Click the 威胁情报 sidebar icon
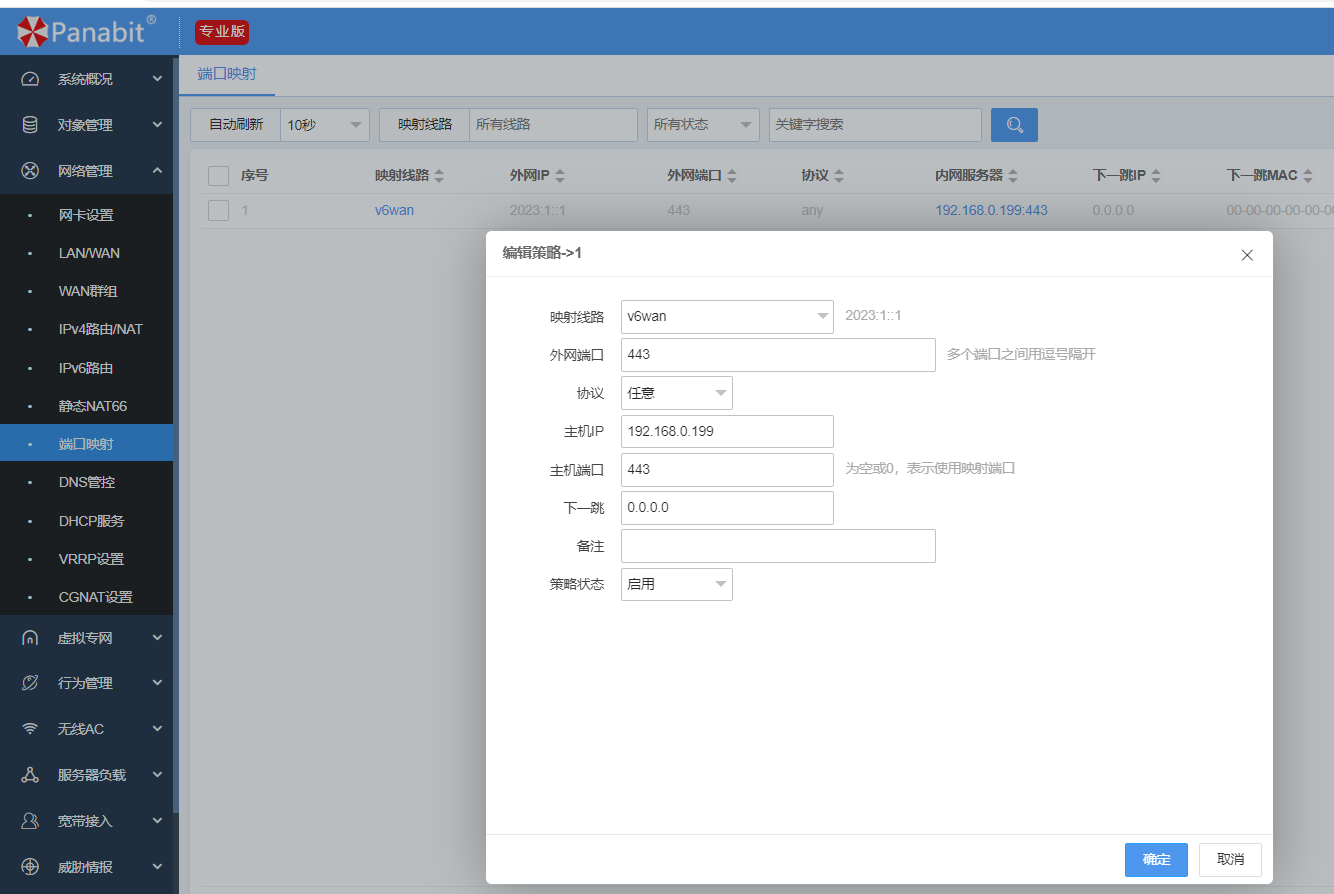Image resolution: width=1334 pixels, height=894 pixels. tap(30, 867)
